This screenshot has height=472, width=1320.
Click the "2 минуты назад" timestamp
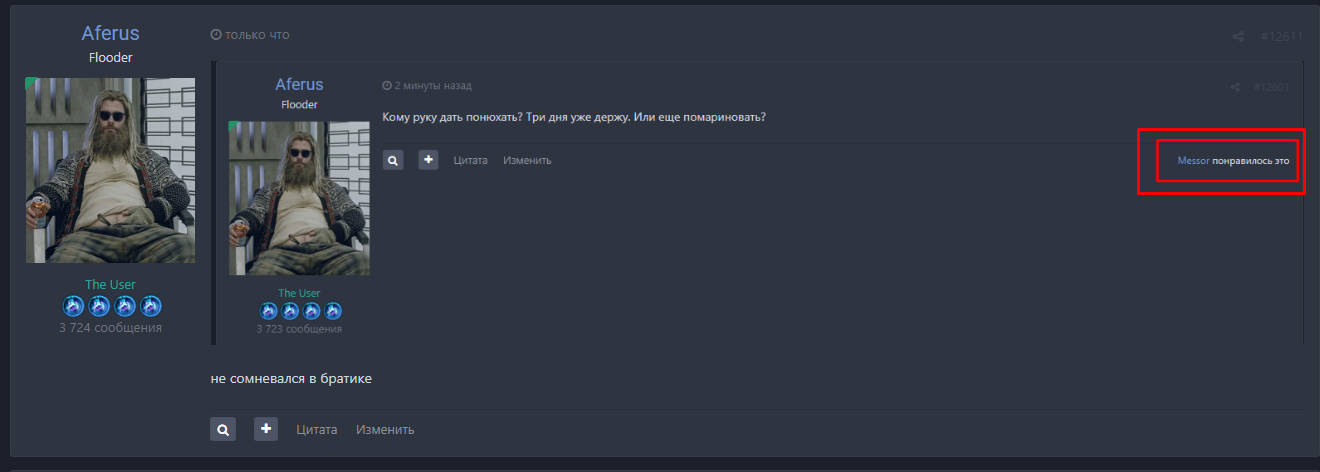(432, 86)
